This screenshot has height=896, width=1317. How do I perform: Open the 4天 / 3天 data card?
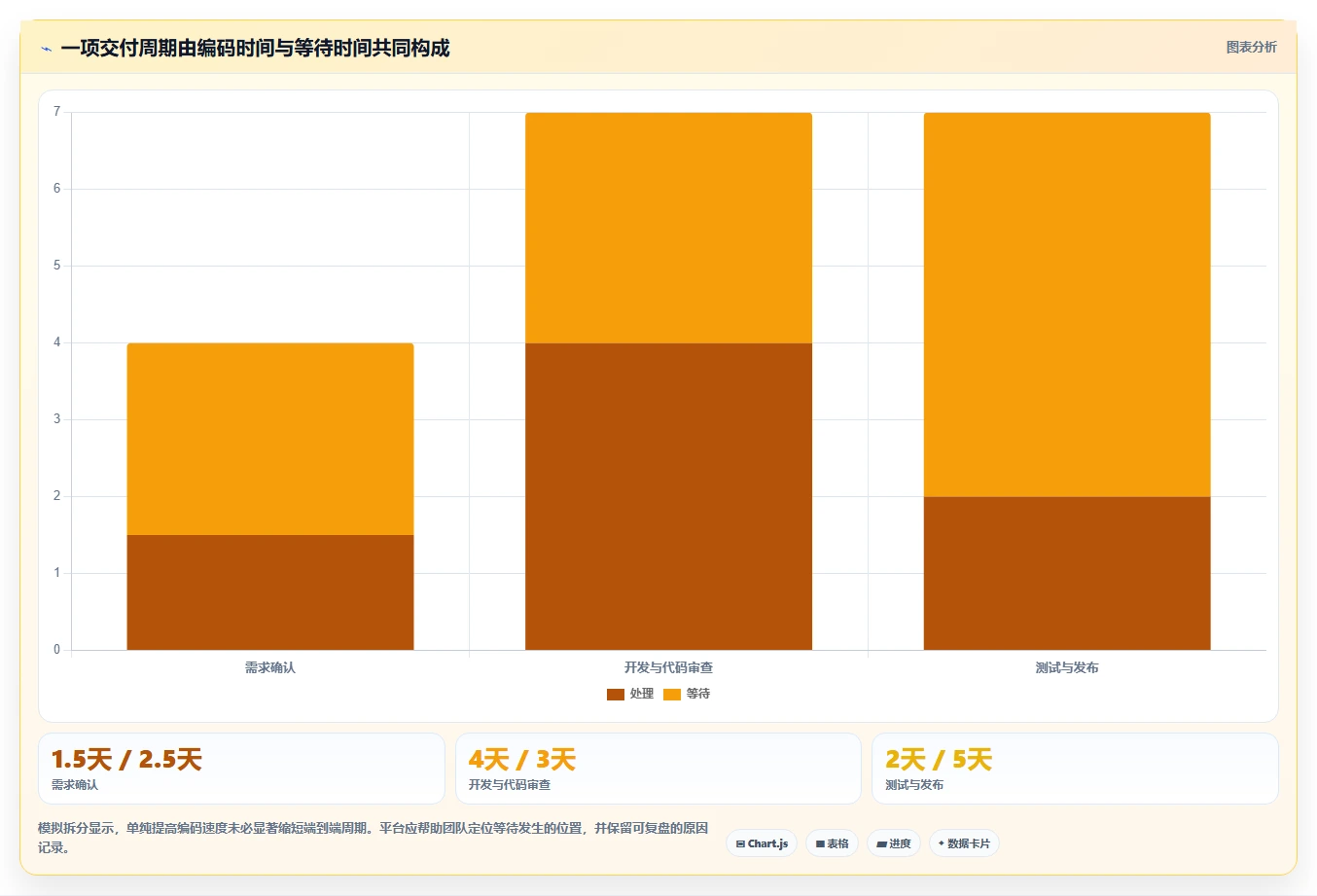658,769
